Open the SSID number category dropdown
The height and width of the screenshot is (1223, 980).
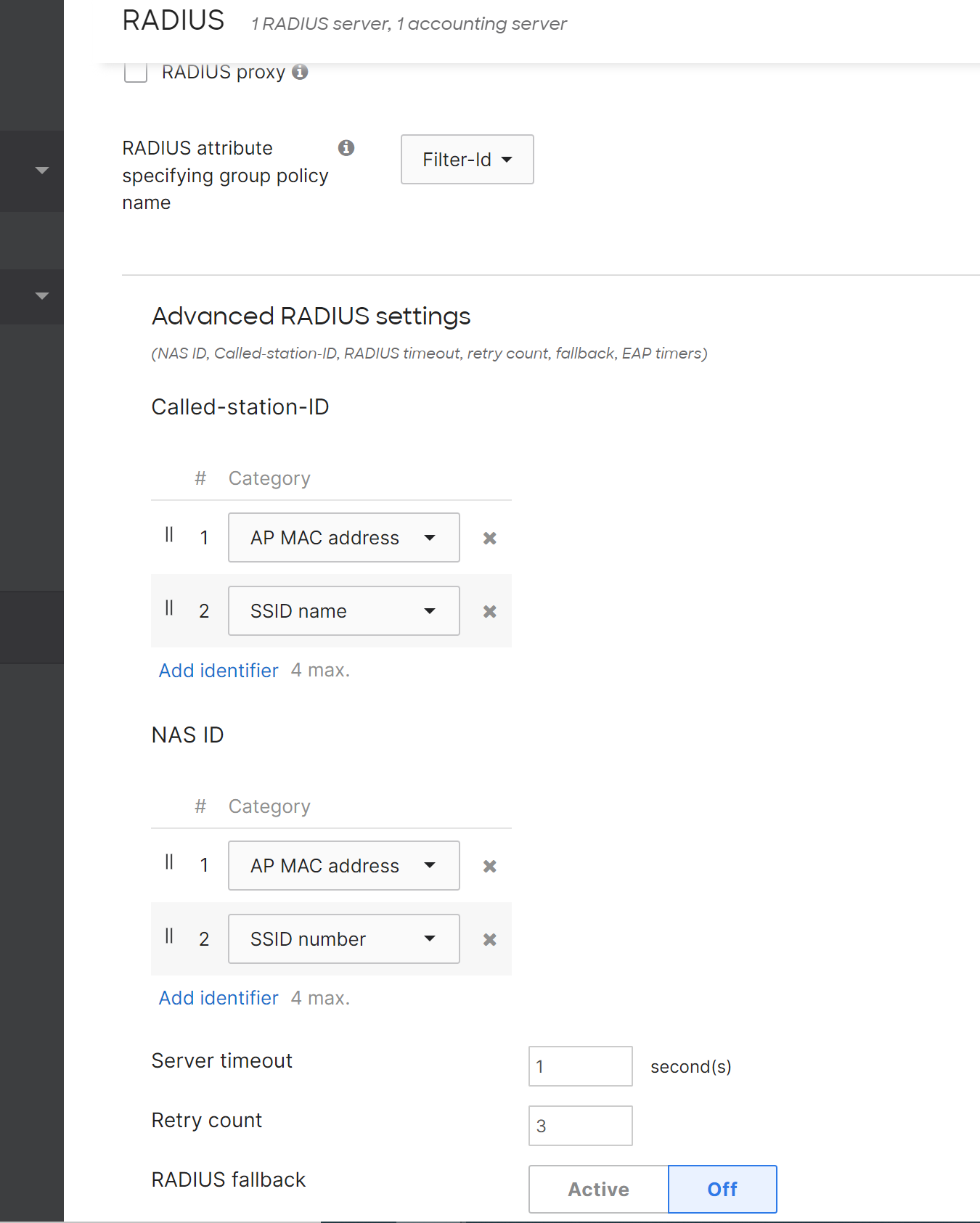click(343, 939)
